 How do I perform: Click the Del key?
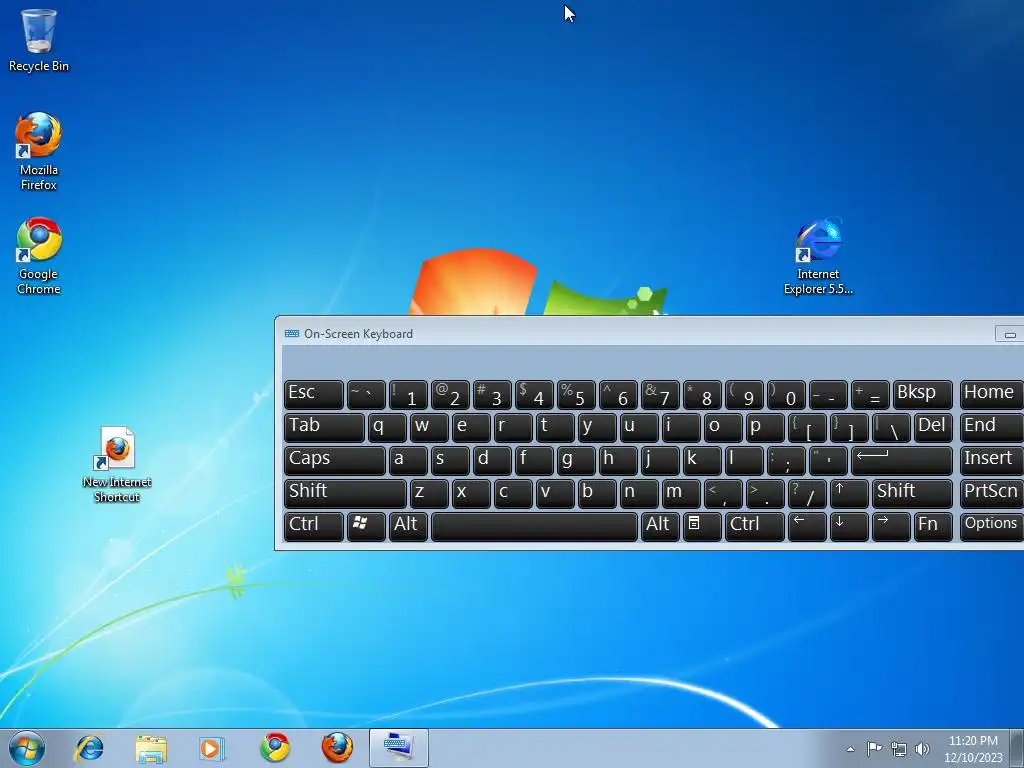coord(933,428)
